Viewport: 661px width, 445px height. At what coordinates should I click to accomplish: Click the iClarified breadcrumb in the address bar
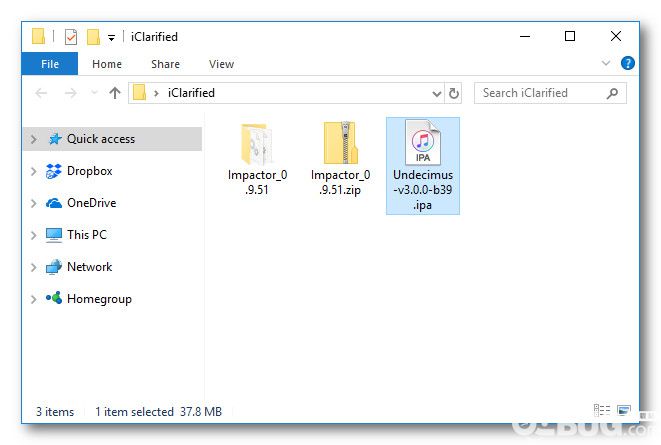coord(191,93)
